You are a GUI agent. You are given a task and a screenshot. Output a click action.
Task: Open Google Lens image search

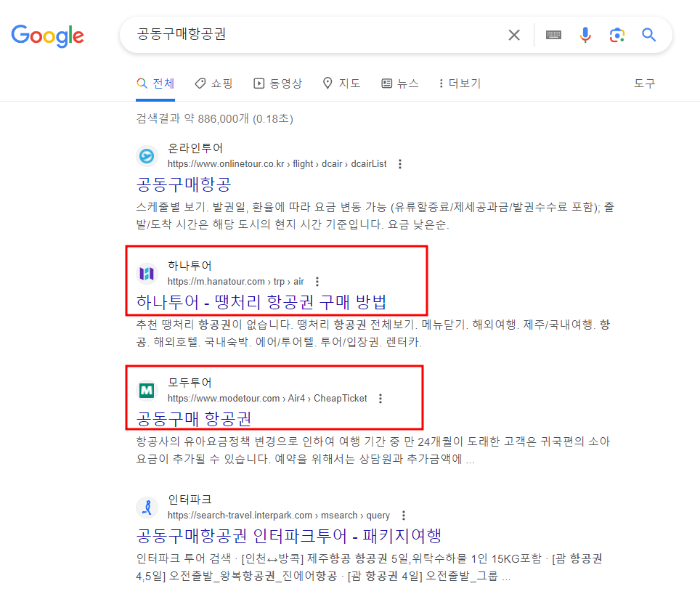[x=617, y=35]
